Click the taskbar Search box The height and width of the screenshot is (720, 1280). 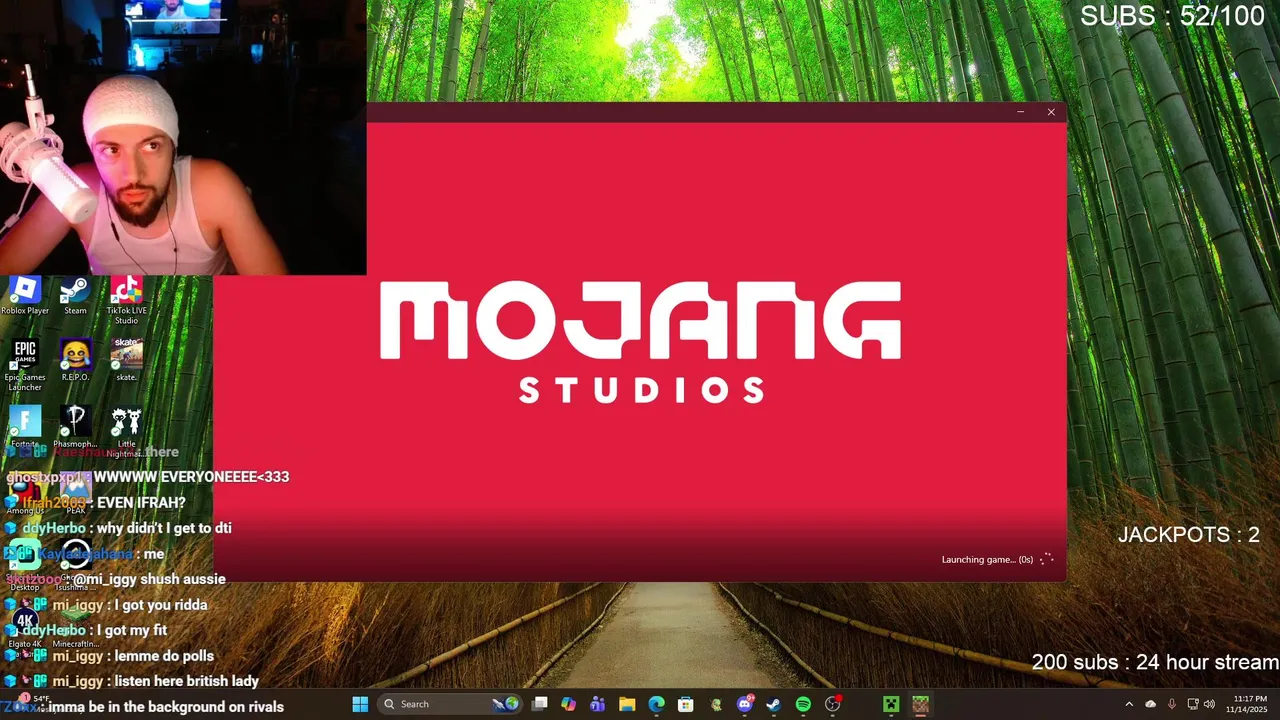[x=451, y=704]
